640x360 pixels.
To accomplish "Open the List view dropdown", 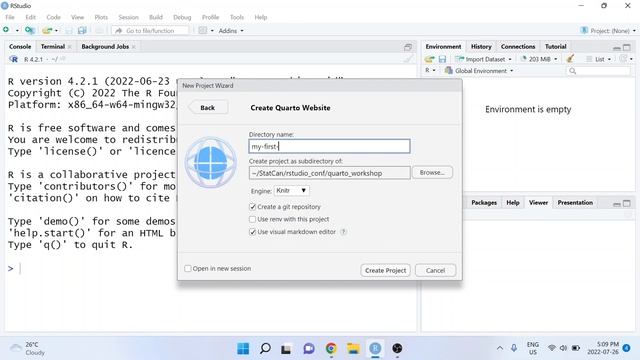I will [x=599, y=59].
